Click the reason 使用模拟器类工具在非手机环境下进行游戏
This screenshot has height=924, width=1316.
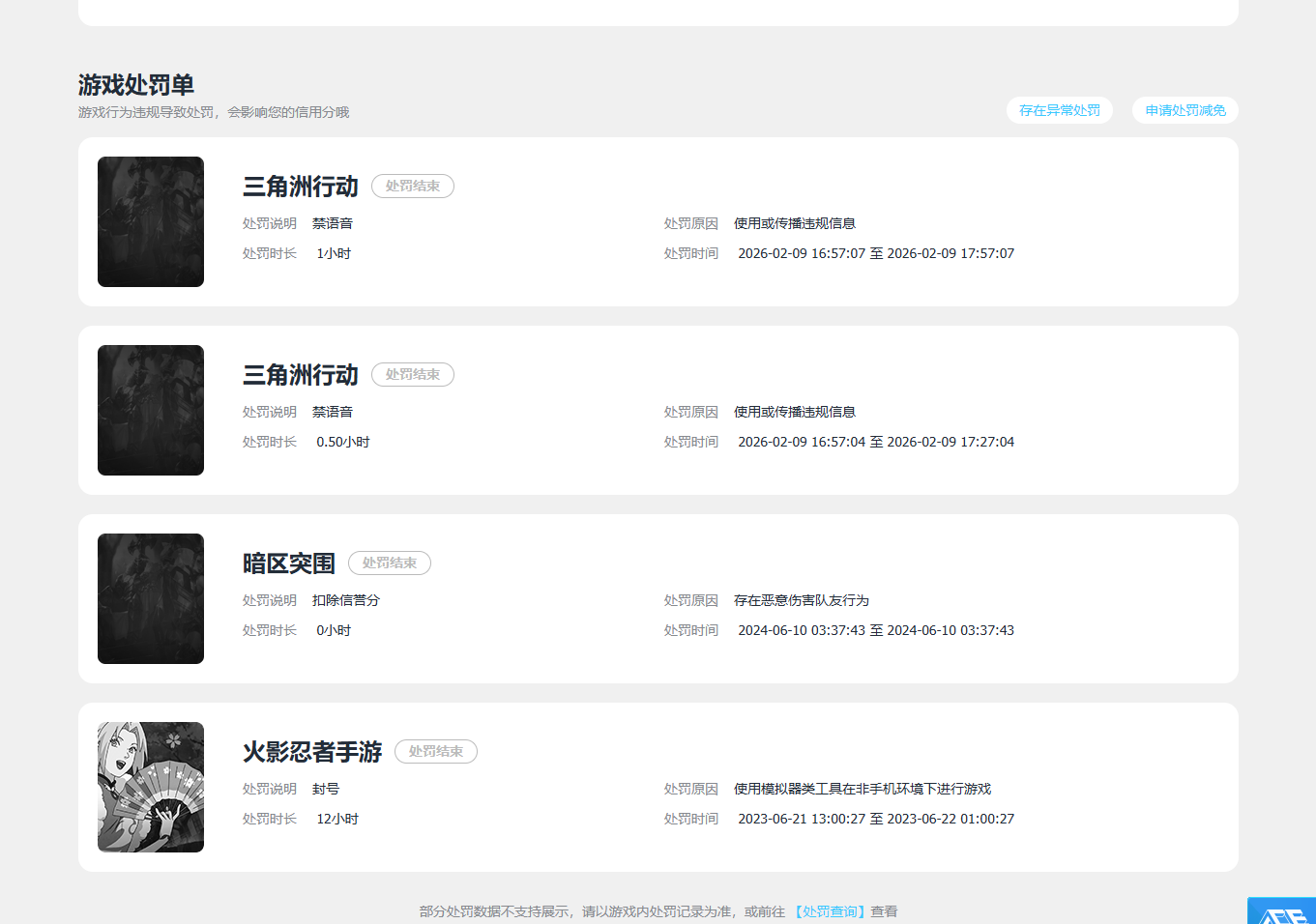pyautogui.click(x=863, y=789)
